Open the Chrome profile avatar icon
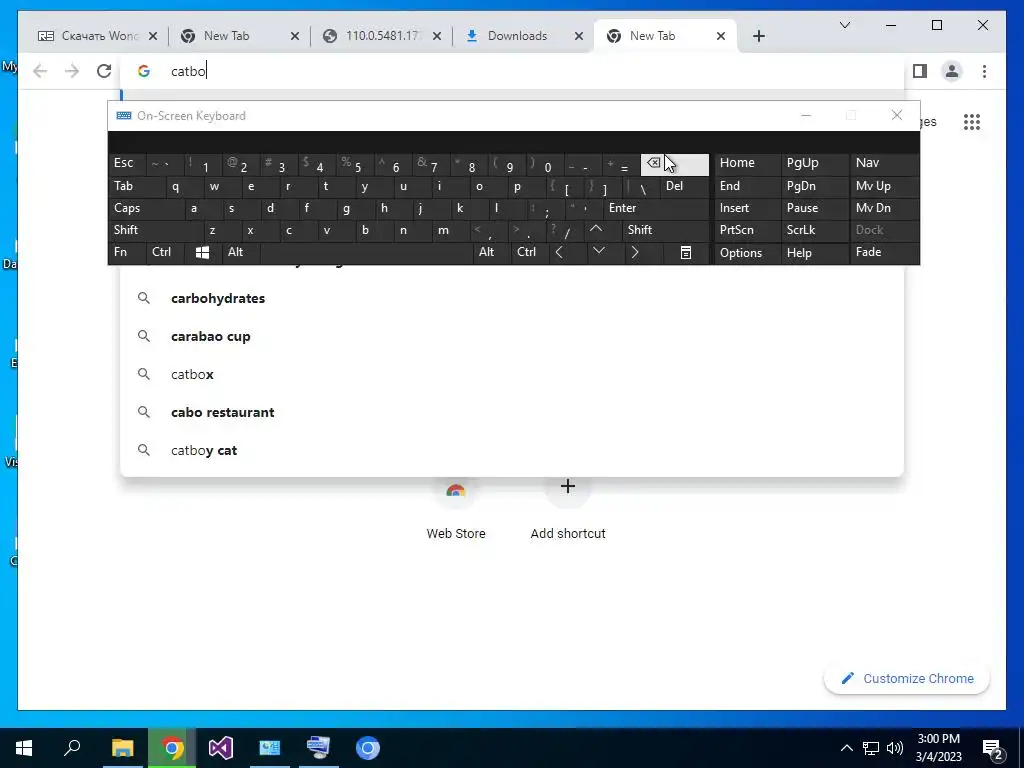 click(x=952, y=71)
